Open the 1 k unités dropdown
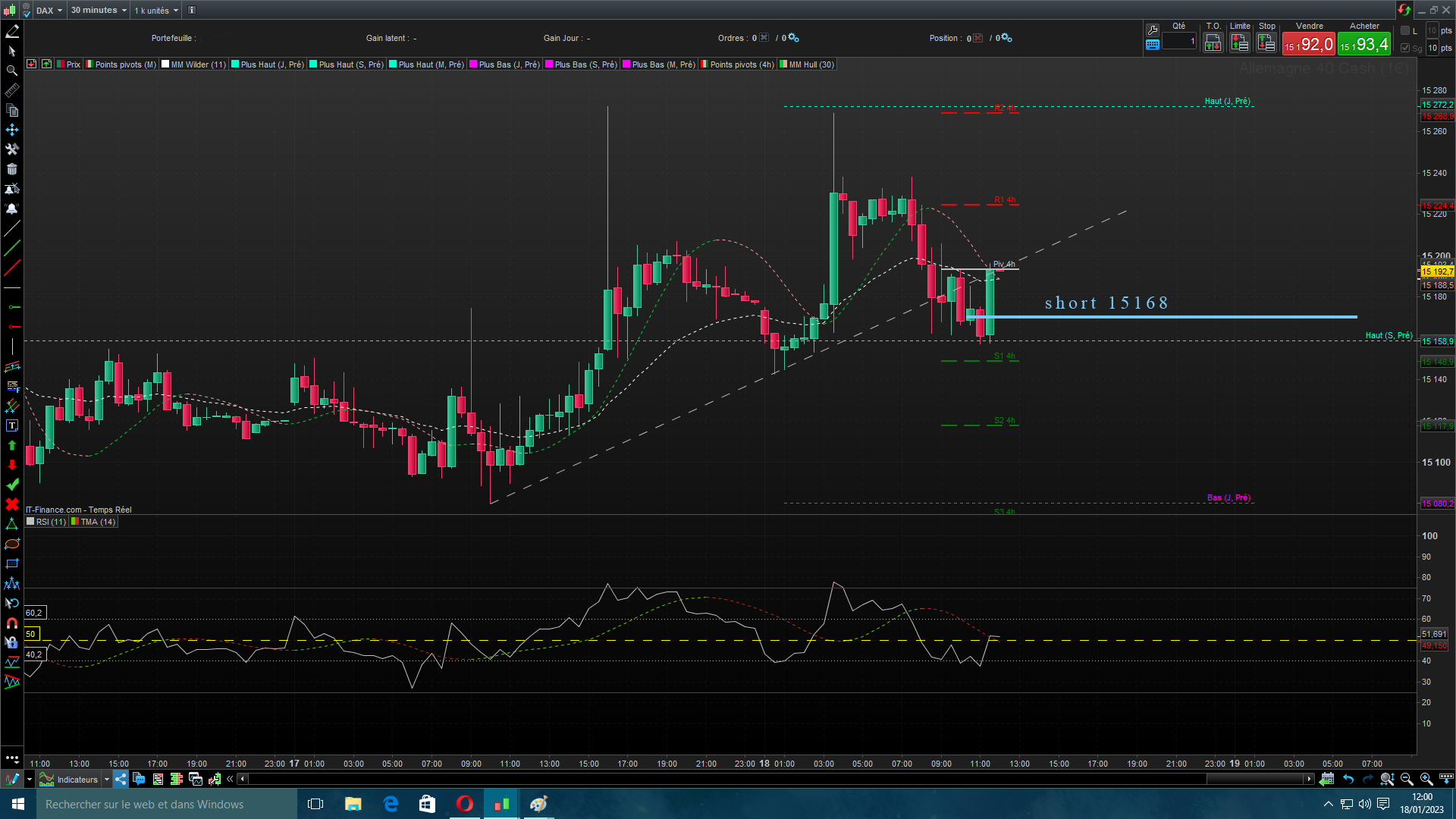The width and height of the screenshot is (1456, 819). coord(156,10)
